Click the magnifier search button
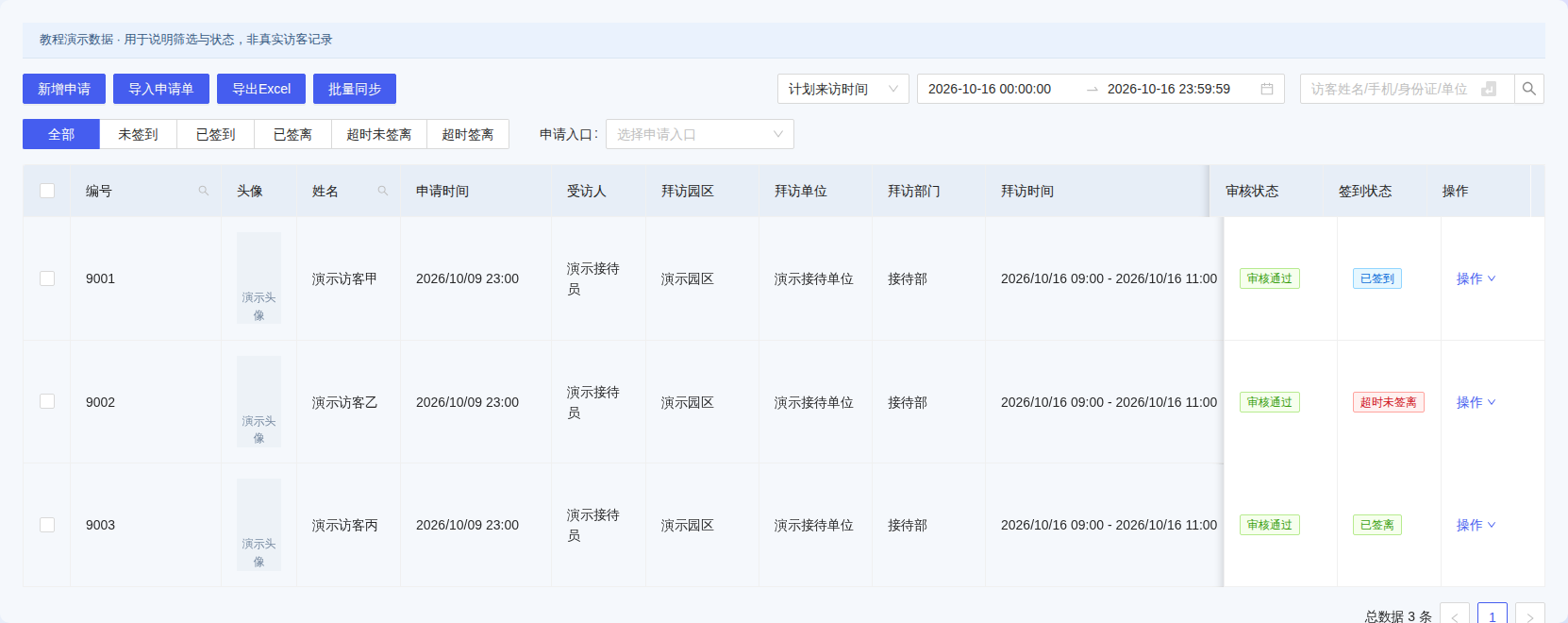 tap(1529, 89)
